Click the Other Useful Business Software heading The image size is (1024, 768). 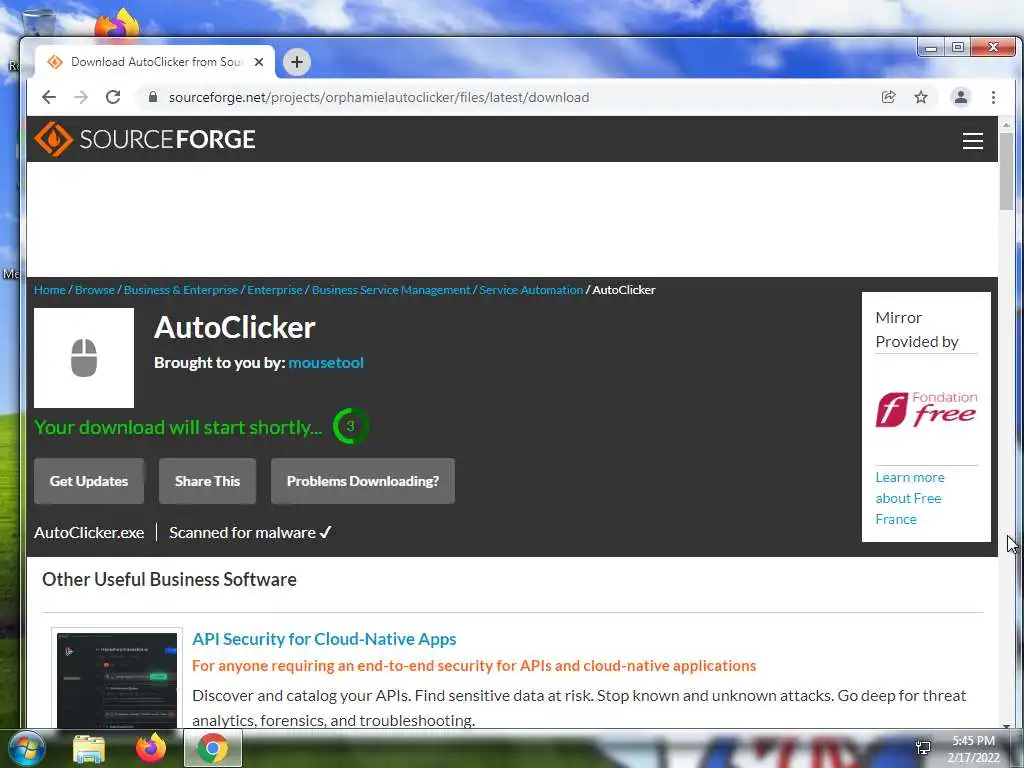pos(169,579)
